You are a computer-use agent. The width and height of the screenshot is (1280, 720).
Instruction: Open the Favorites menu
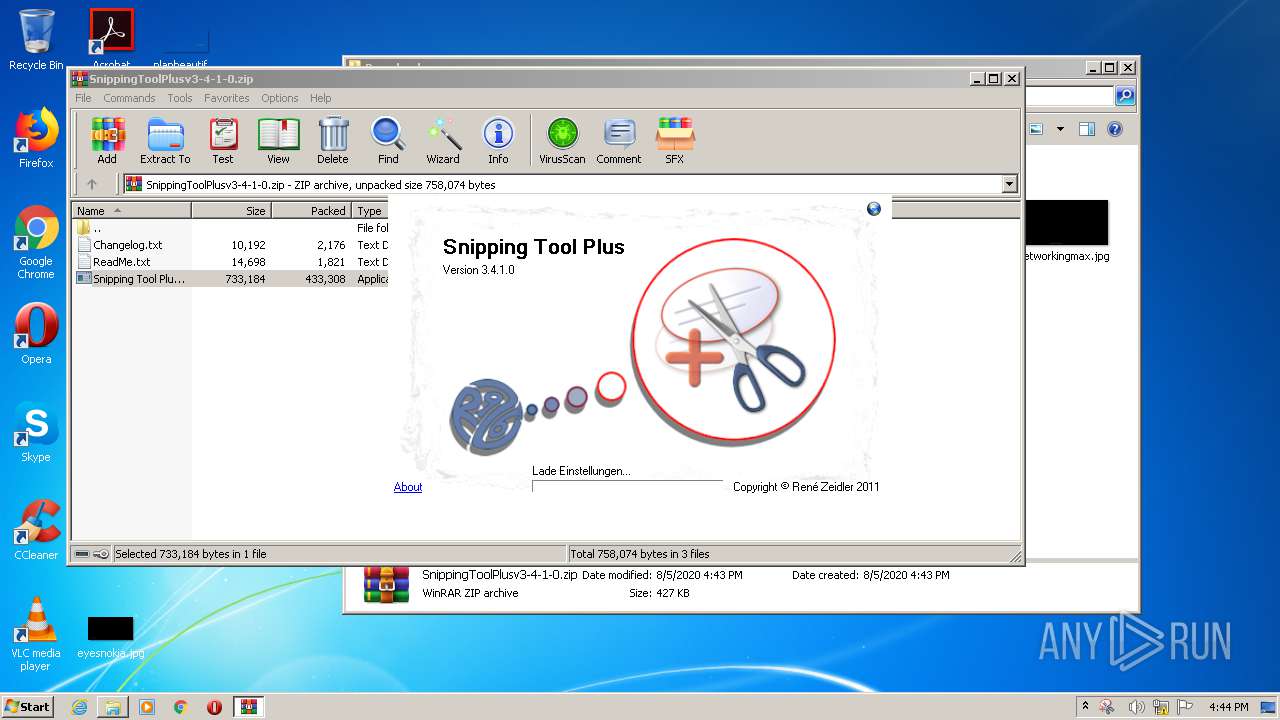227,98
